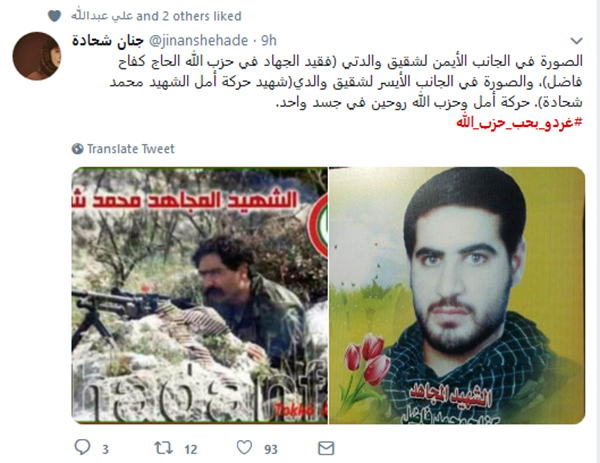Click the bold Arabic display name
600x463 pixels.
(x=108, y=40)
